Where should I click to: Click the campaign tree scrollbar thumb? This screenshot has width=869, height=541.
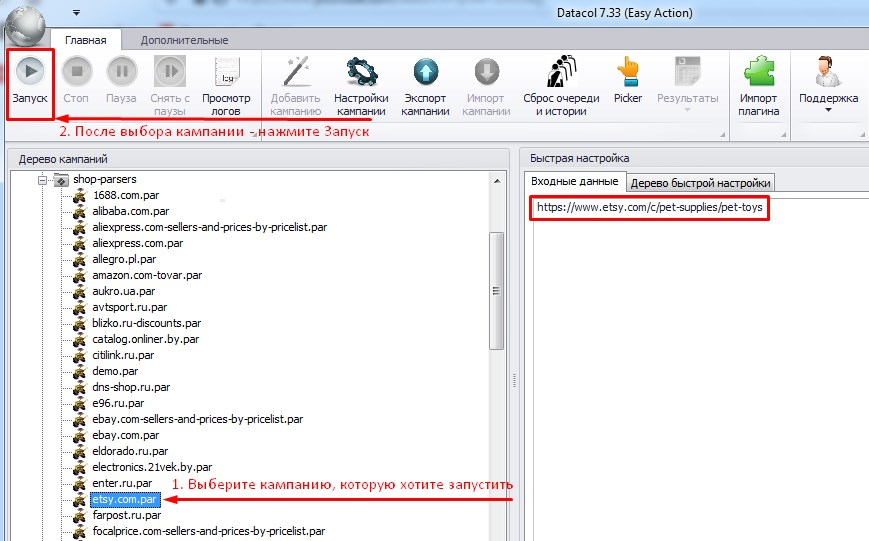point(497,291)
